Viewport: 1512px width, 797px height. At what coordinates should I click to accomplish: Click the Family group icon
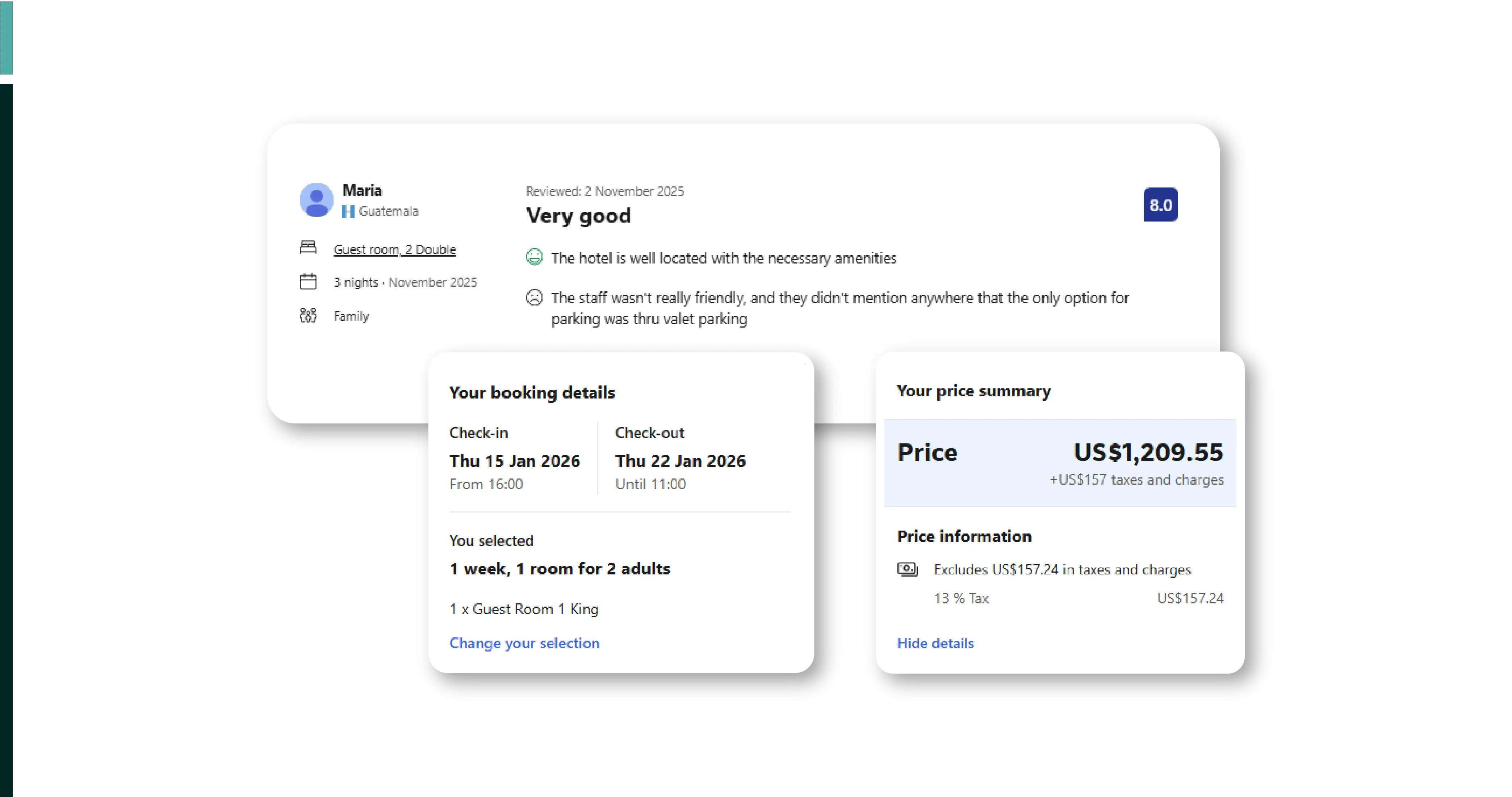tap(308, 316)
